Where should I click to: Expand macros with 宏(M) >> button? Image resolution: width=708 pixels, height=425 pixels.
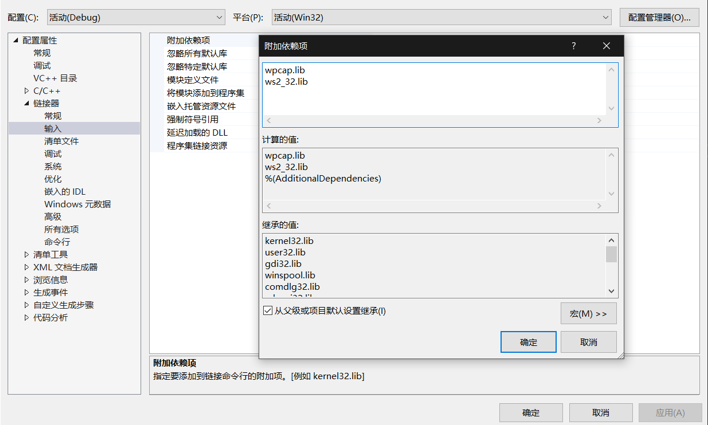tap(588, 313)
